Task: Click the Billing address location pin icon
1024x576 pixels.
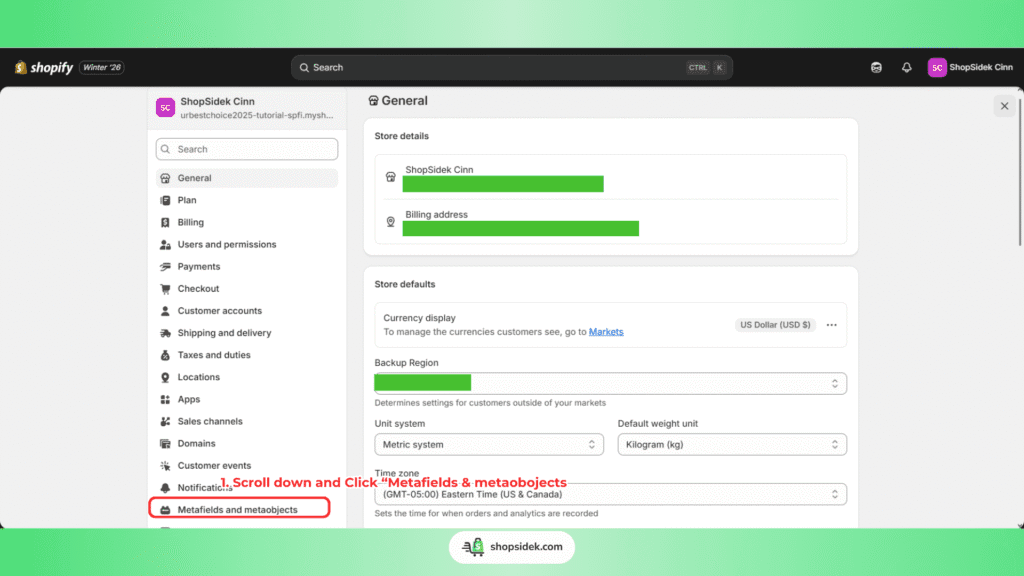Action: pos(390,222)
